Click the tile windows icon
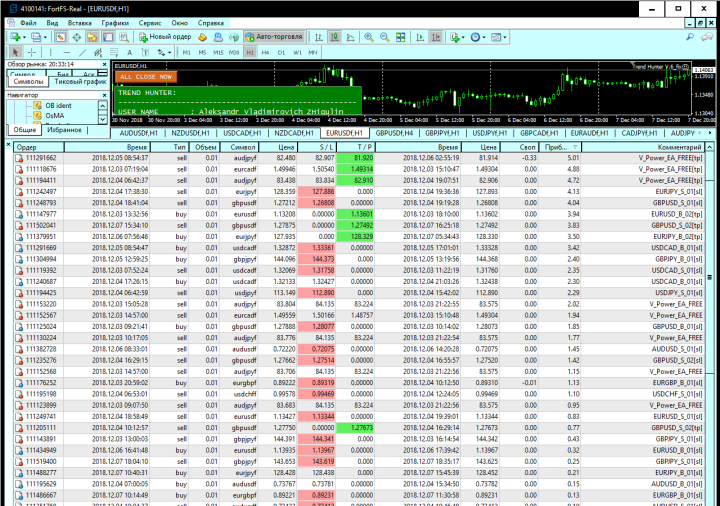Viewport: 720px width, 506px height. [401, 37]
